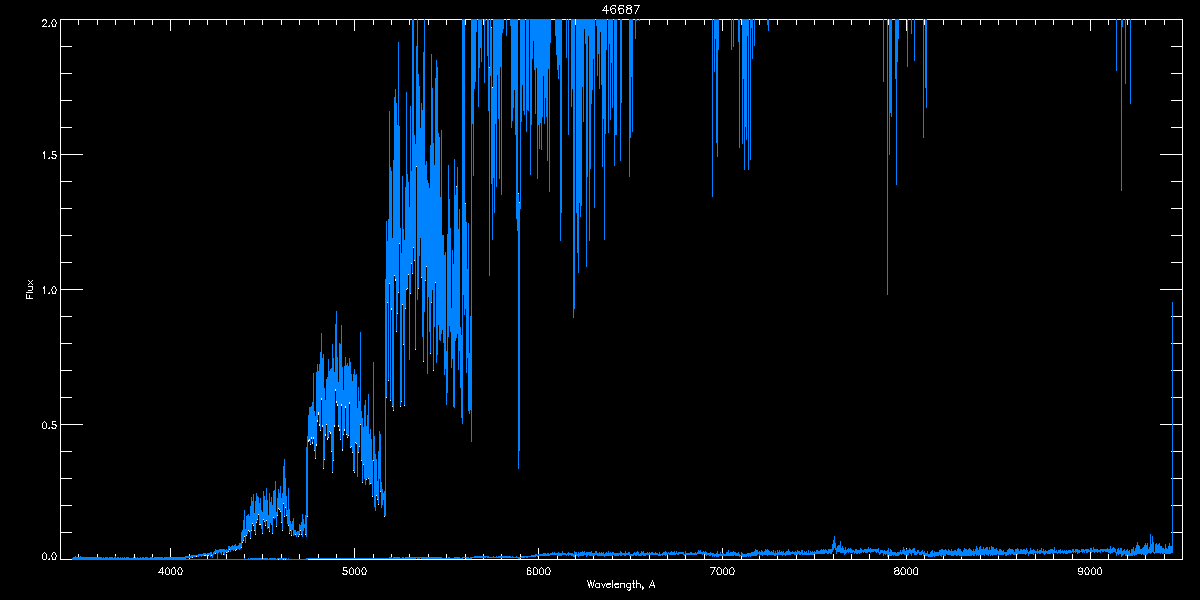Click the 1.0 flux tick label
This screenshot has width=1200, height=600.
pyautogui.click(x=49, y=290)
